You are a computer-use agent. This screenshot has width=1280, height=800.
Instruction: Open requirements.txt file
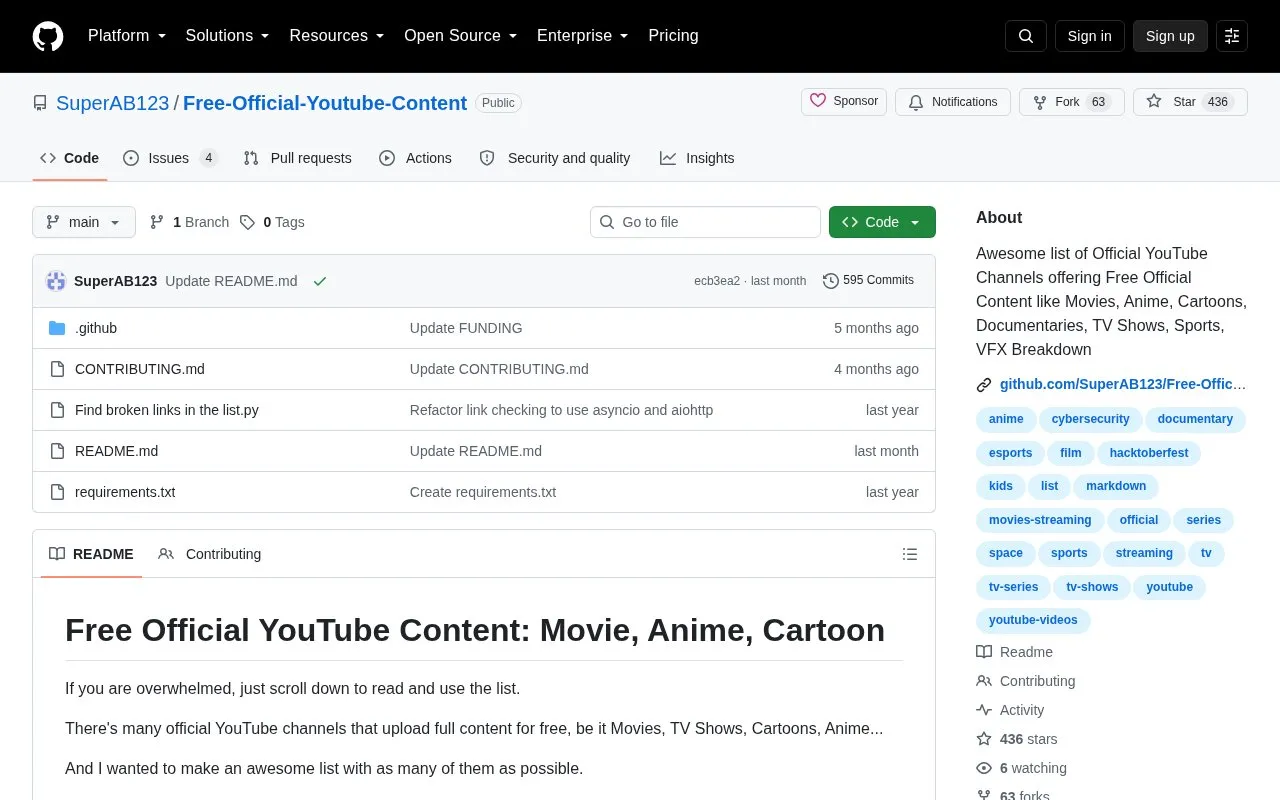pyautogui.click(x=125, y=492)
